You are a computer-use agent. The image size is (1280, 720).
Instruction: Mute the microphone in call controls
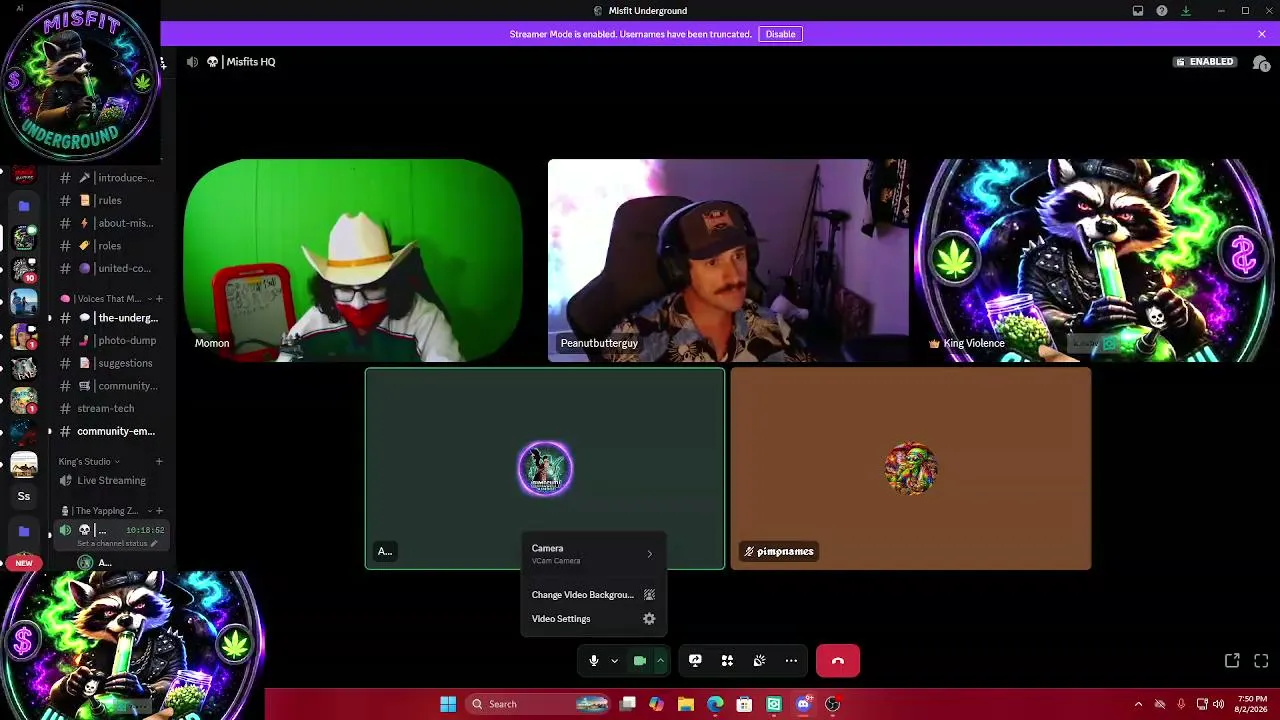point(594,661)
